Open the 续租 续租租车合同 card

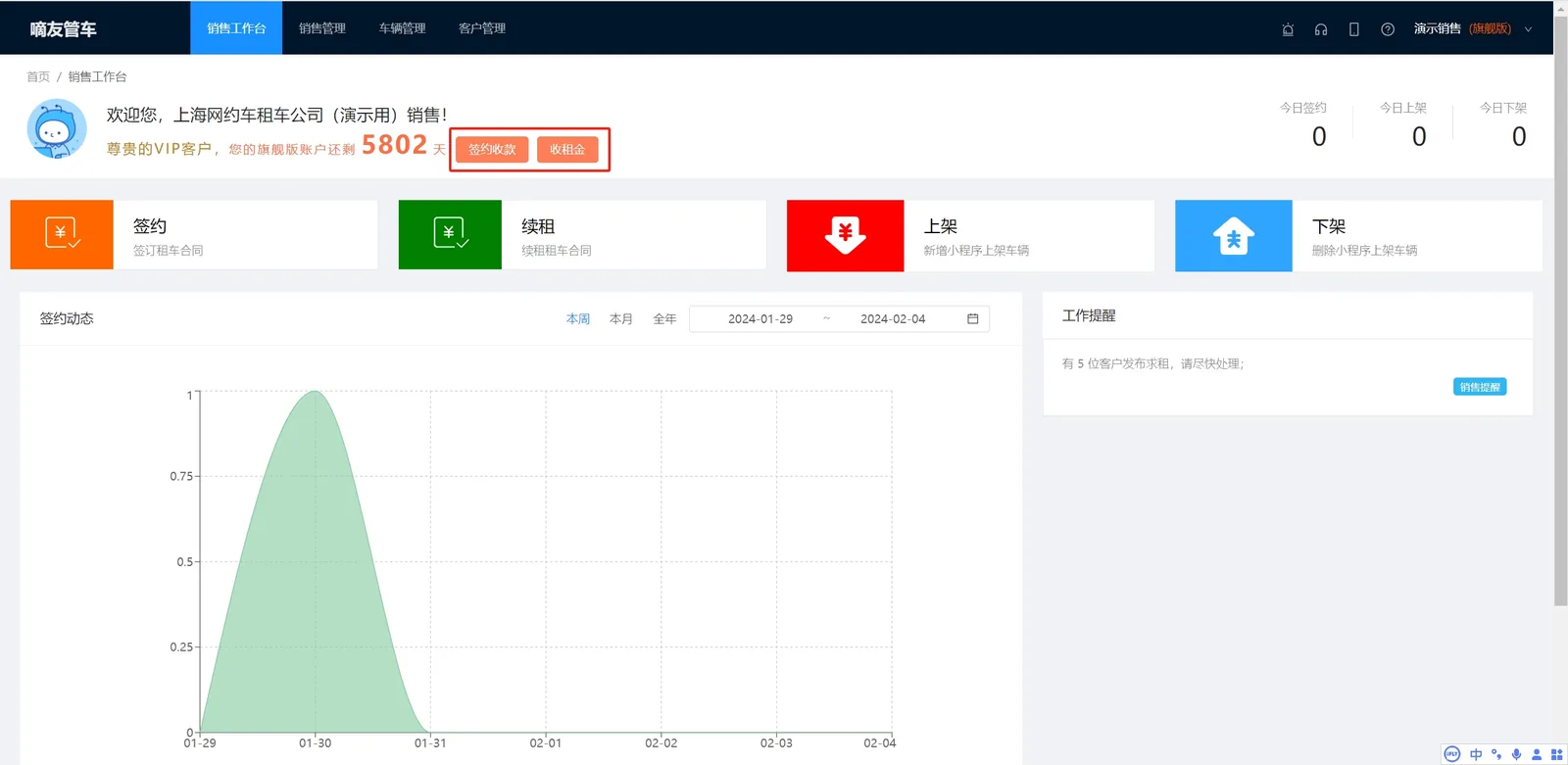[582, 235]
